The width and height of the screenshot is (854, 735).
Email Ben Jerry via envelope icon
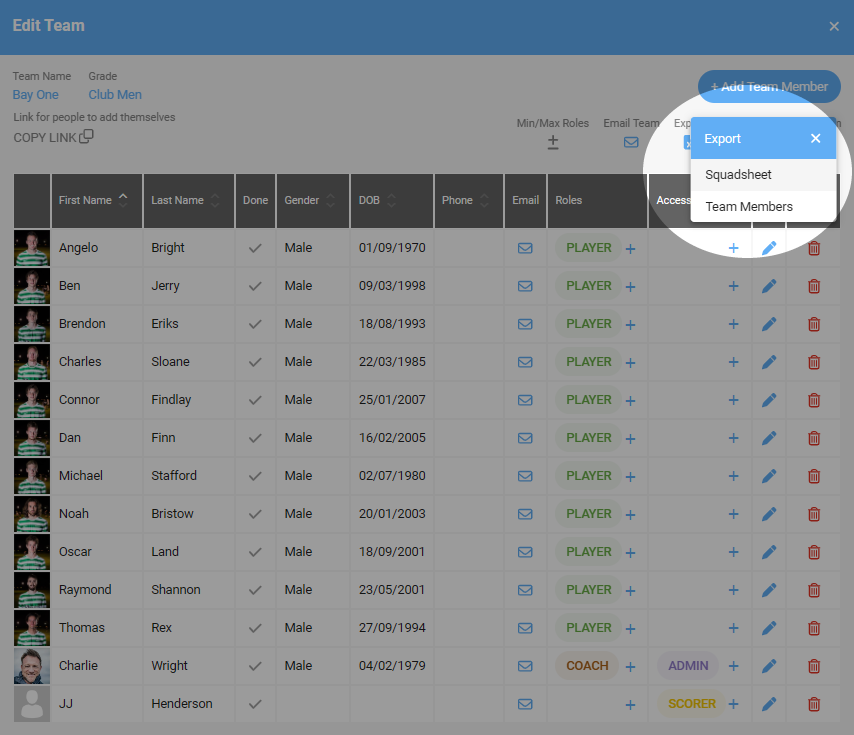pos(525,286)
